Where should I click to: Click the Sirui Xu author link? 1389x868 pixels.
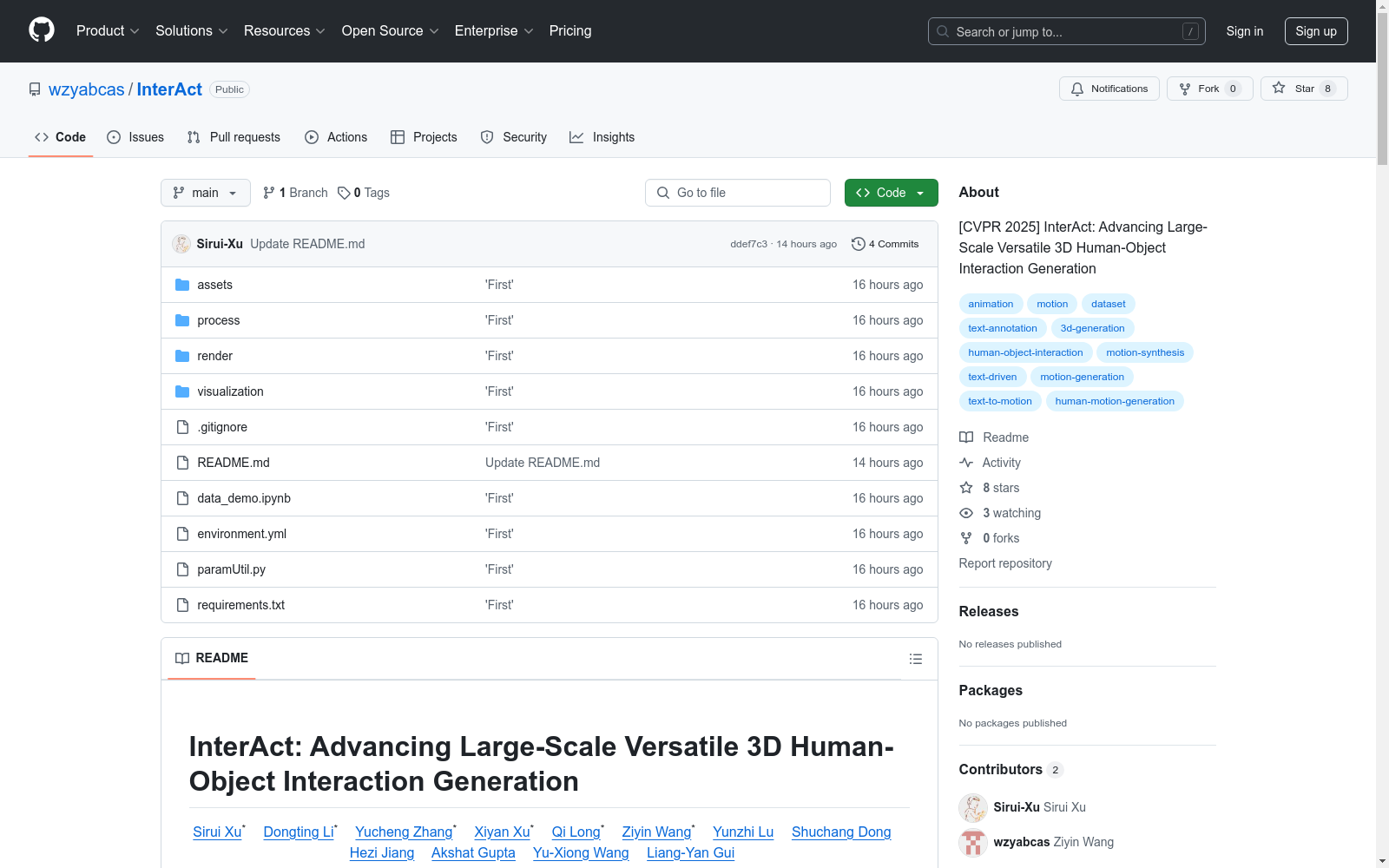pos(217,832)
